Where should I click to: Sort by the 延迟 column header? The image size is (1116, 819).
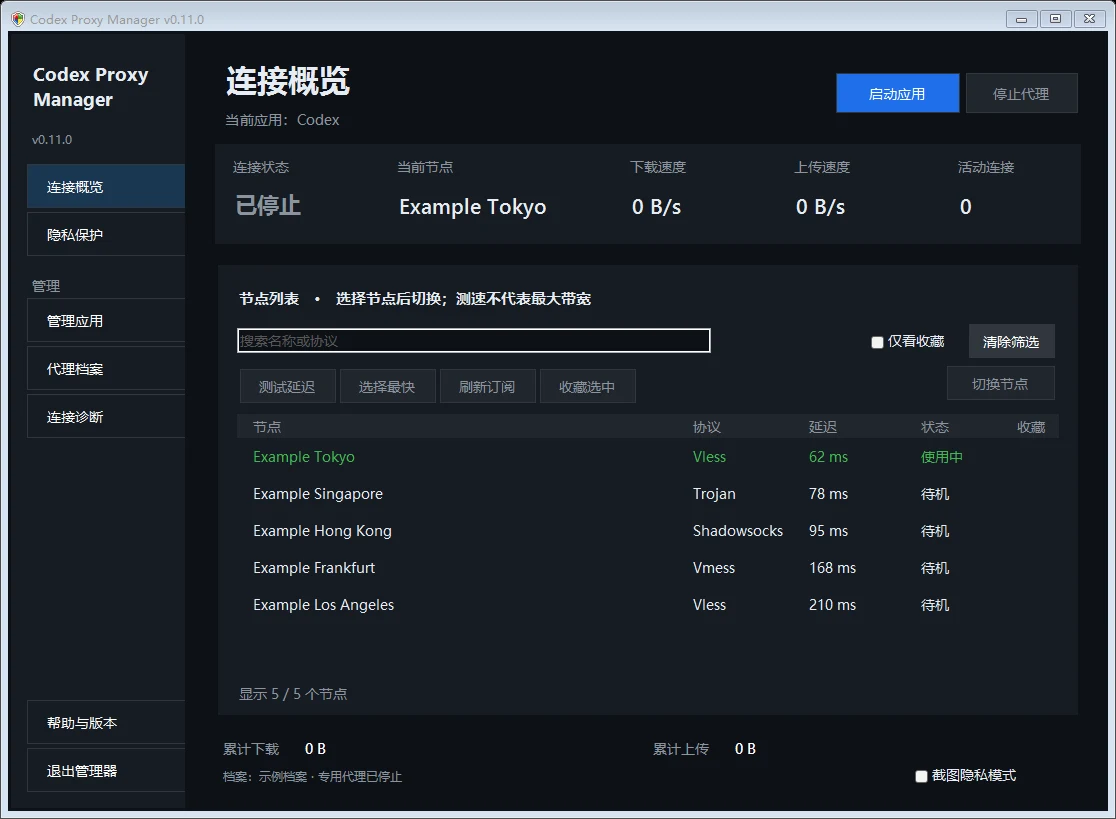(823, 427)
